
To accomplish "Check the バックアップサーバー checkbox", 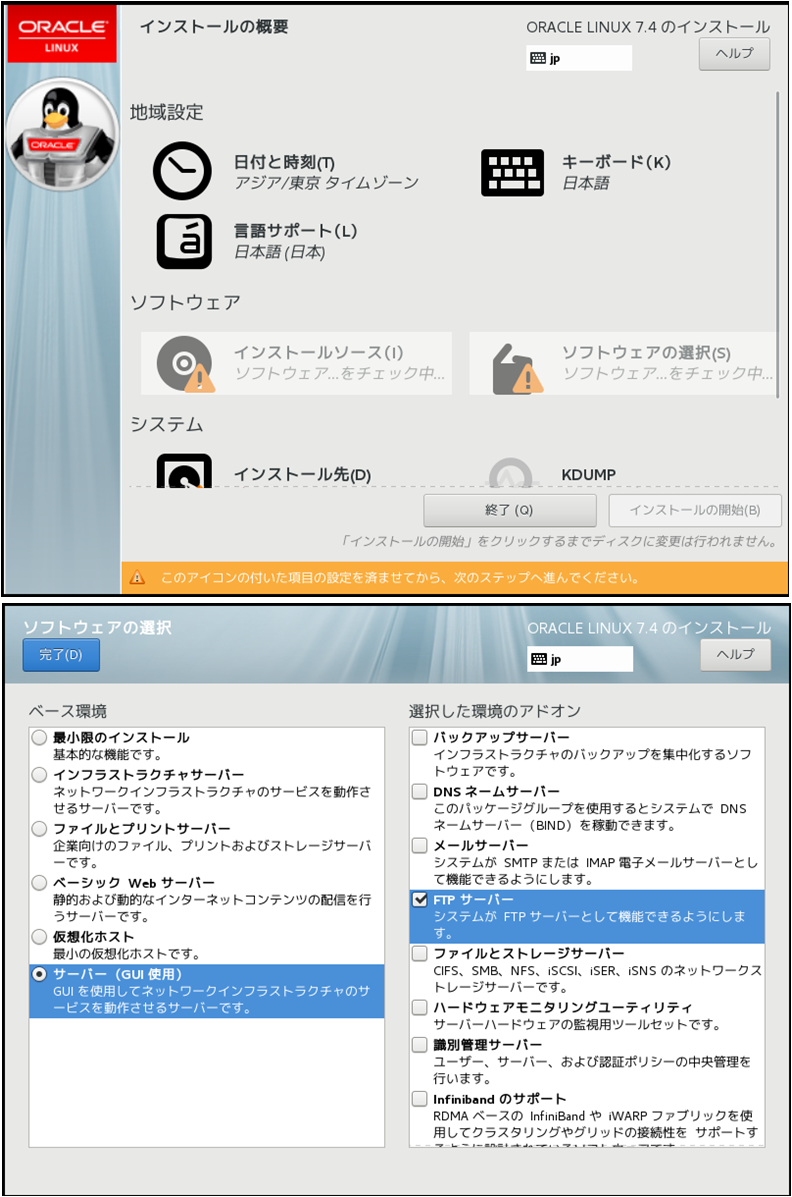I will click(419, 737).
